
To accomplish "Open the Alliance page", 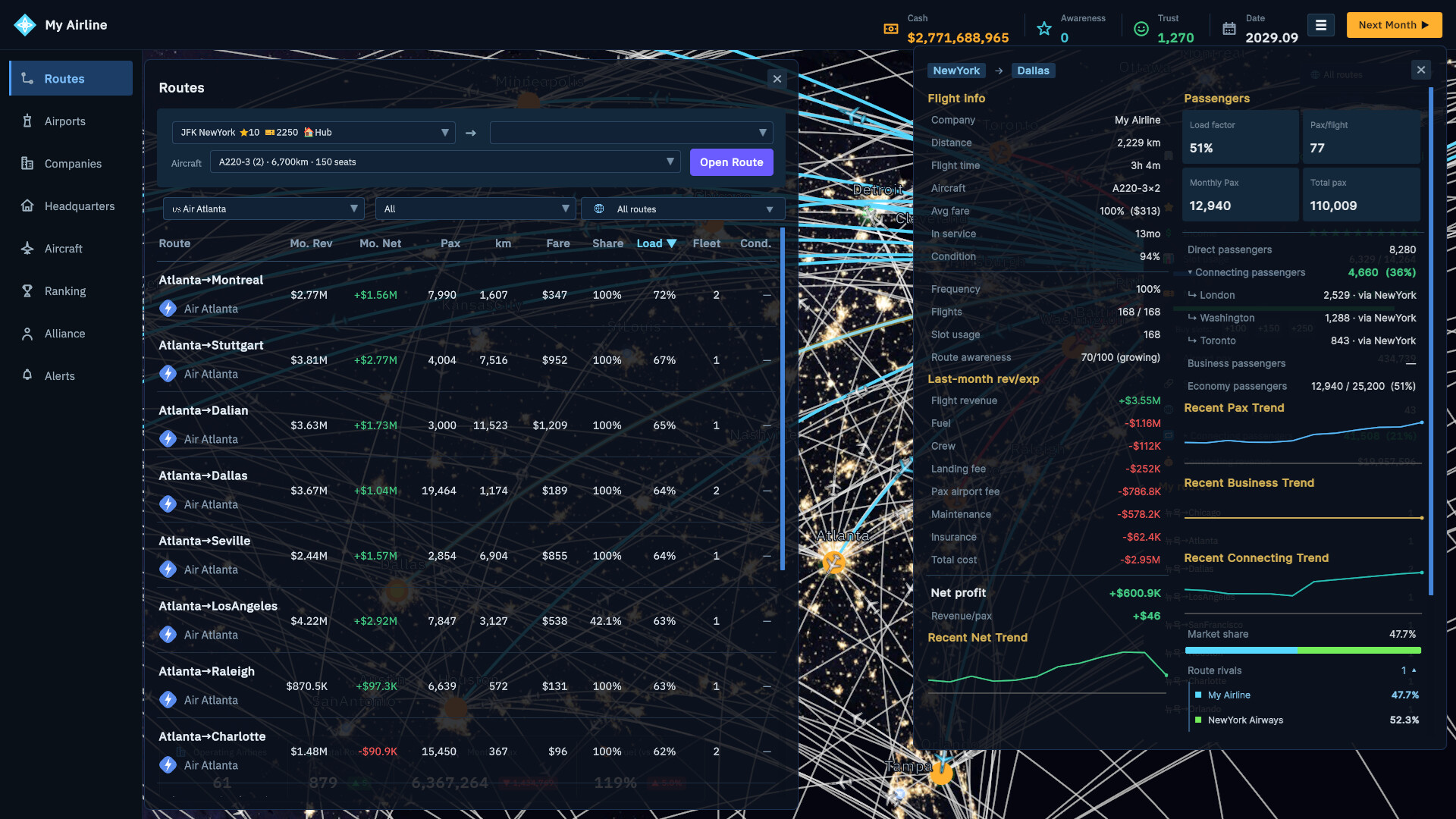I will pyautogui.click(x=71, y=334).
